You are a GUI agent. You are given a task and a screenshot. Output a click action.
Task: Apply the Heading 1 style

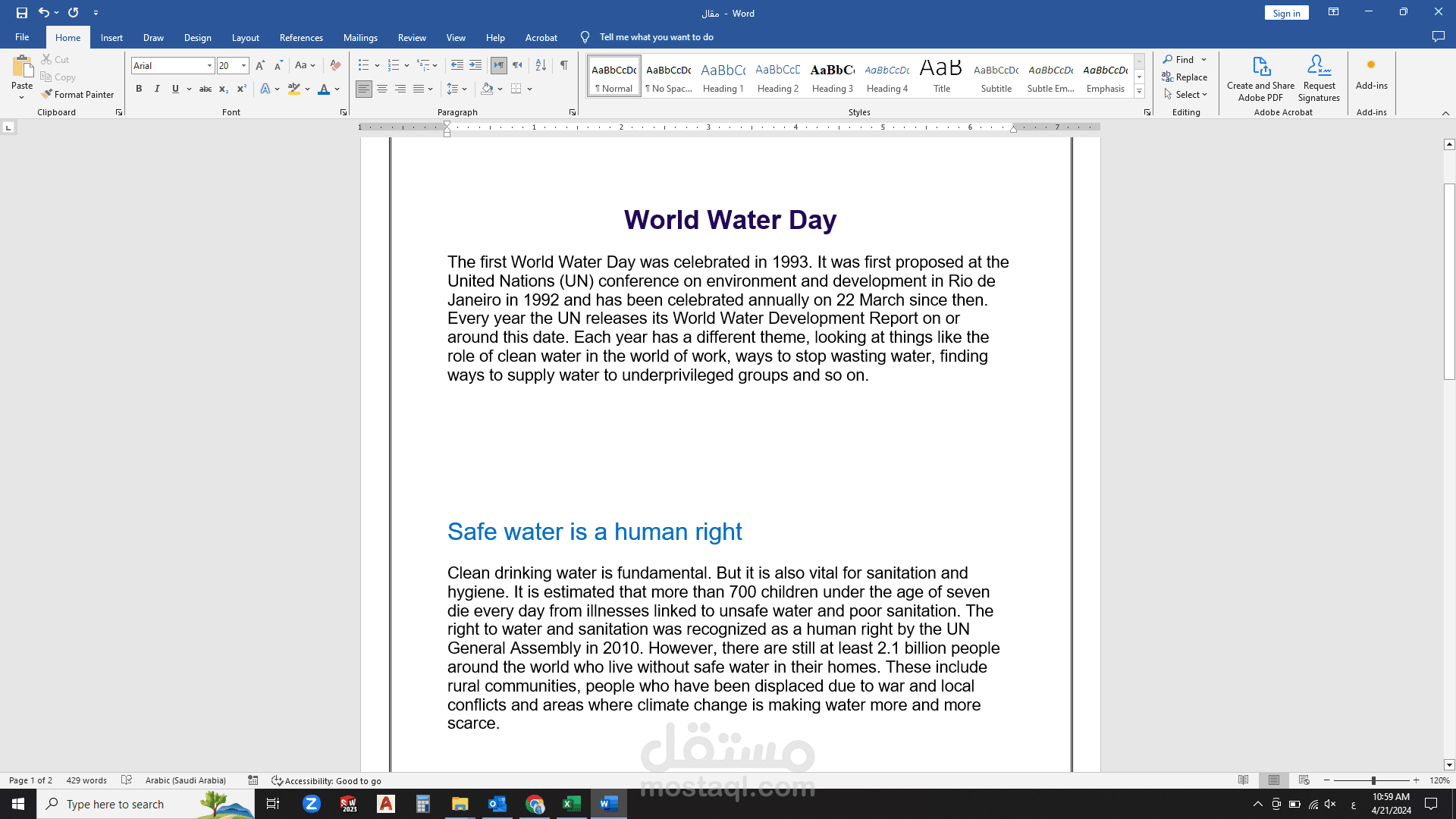[723, 76]
